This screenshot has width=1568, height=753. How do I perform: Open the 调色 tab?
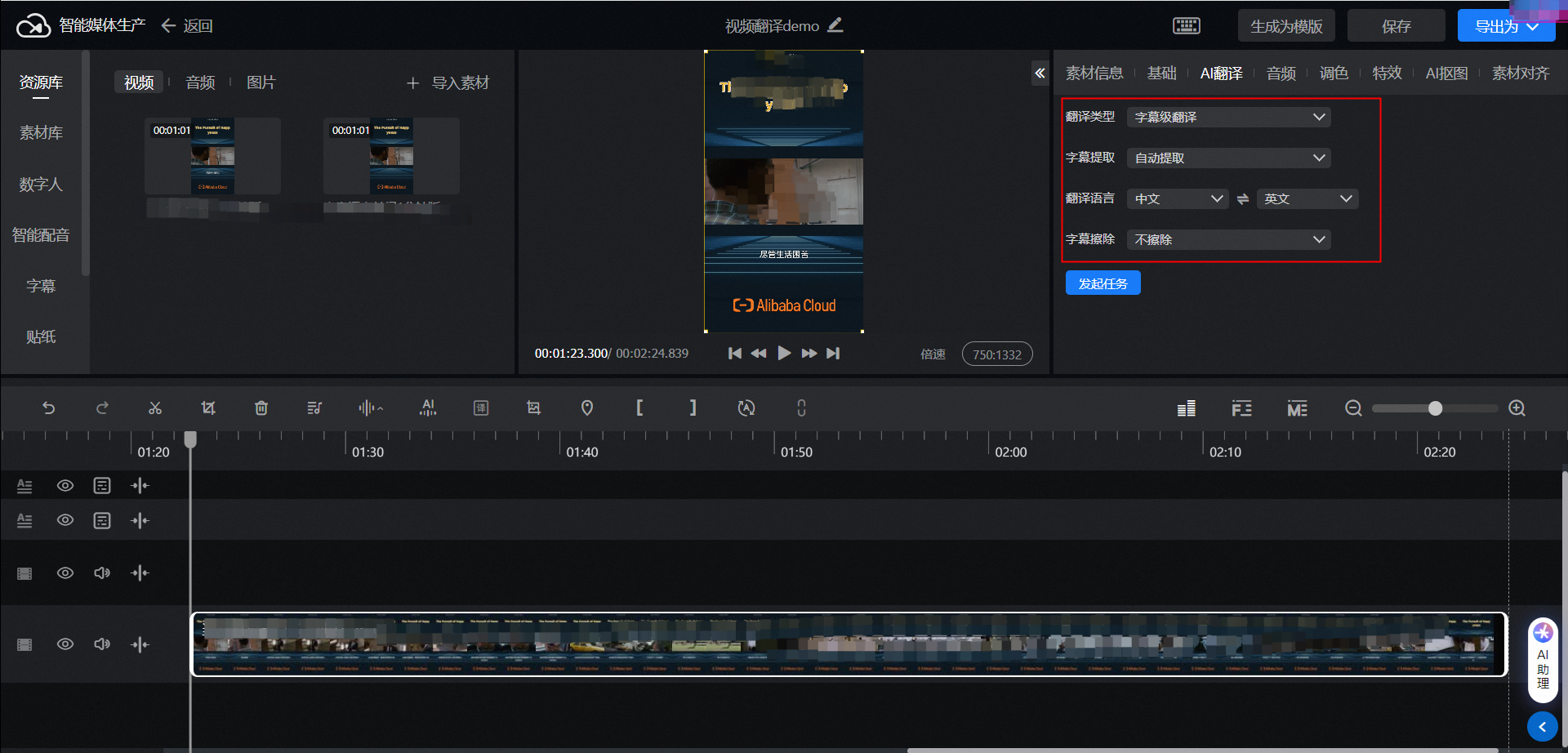point(1334,73)
